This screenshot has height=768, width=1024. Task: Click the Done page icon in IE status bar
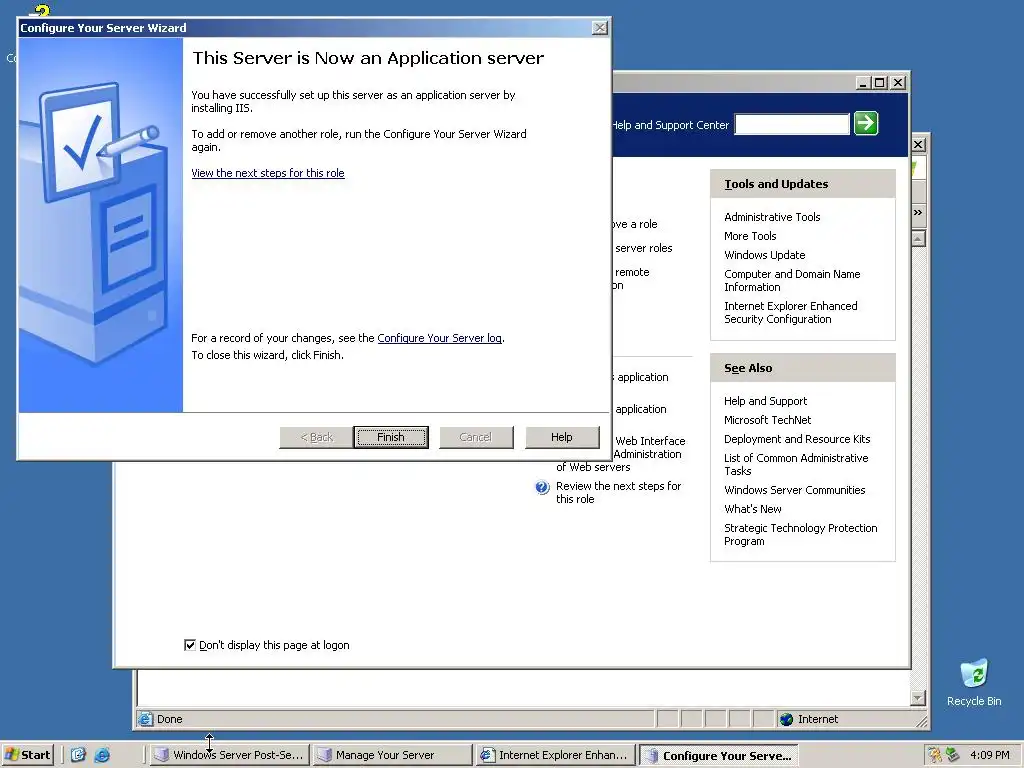pyautogui.click(x=145, y=719)
